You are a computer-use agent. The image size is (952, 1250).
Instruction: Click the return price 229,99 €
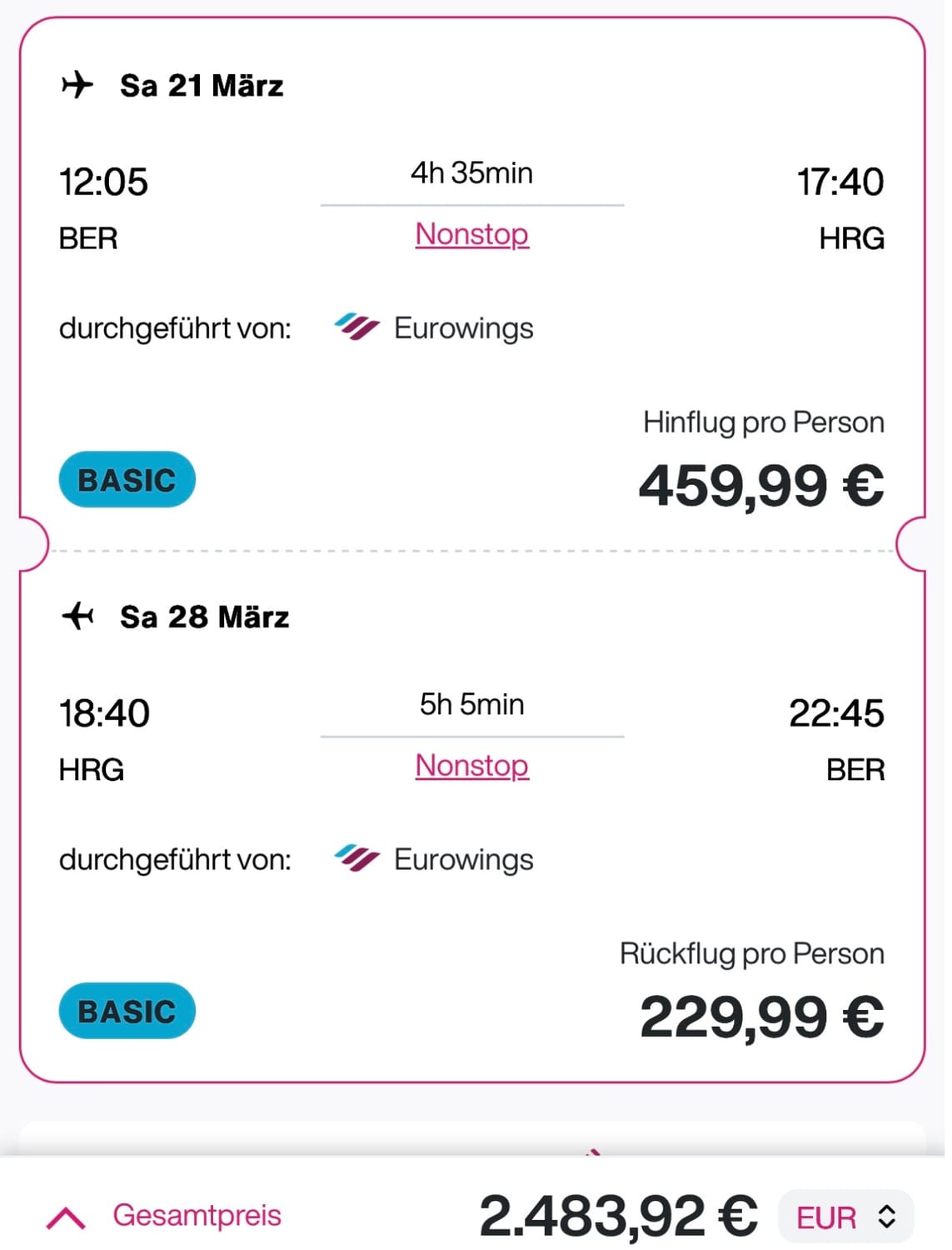(761, 1017)
